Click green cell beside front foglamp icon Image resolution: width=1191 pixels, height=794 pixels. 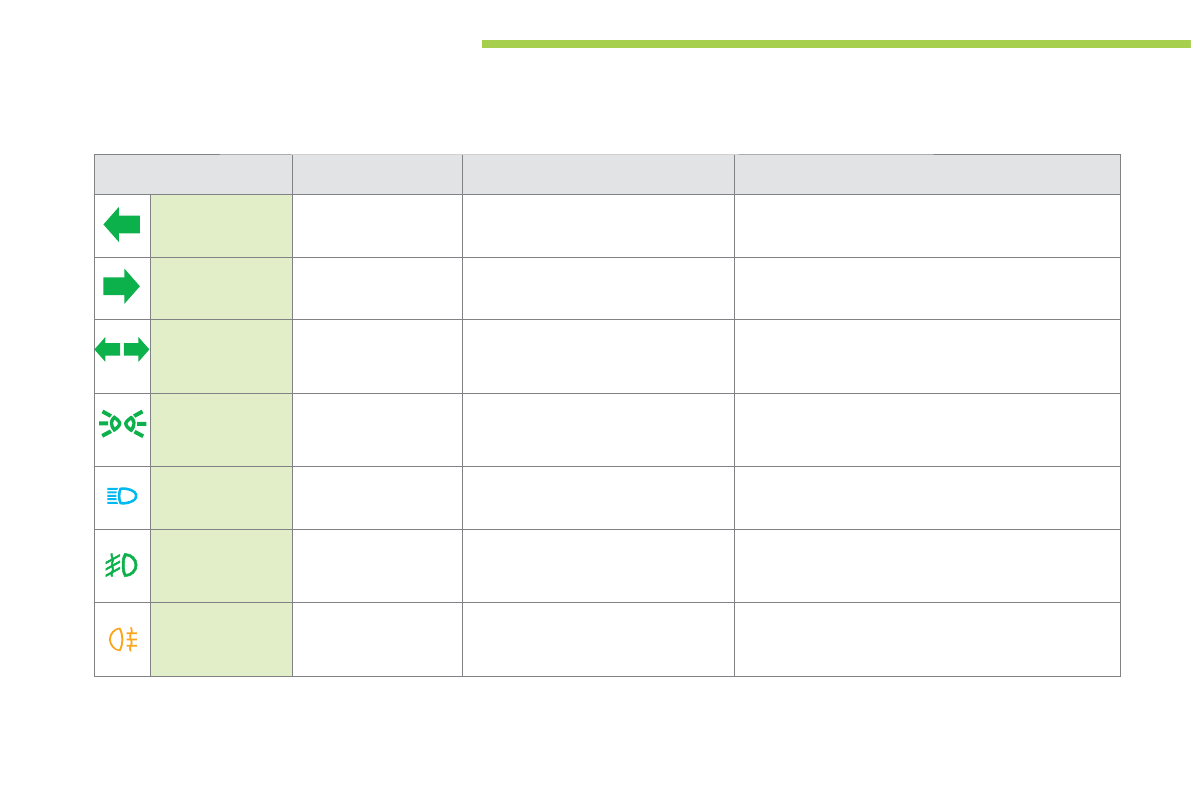click(221, 565)
